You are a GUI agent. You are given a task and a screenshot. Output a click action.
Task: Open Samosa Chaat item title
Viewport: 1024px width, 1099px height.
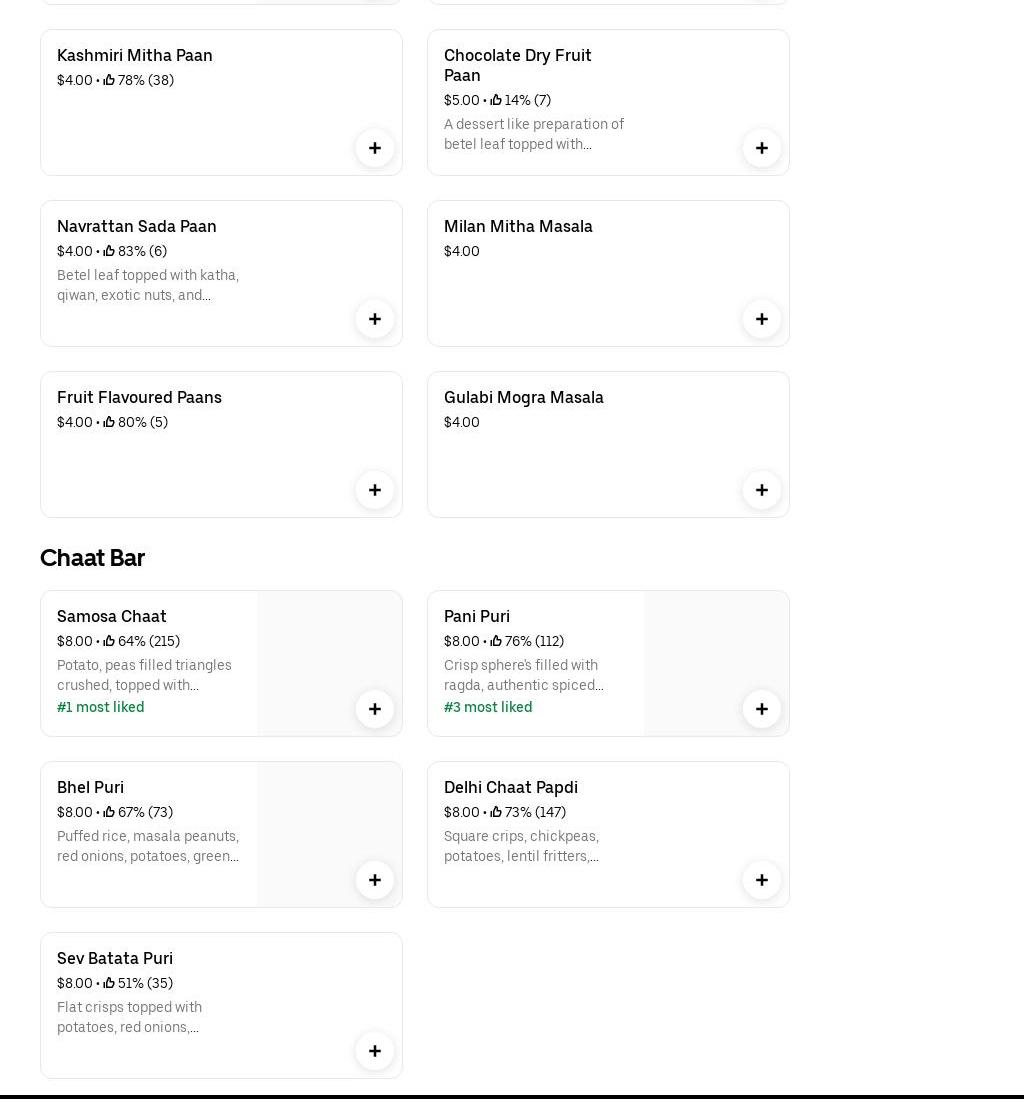112,616
